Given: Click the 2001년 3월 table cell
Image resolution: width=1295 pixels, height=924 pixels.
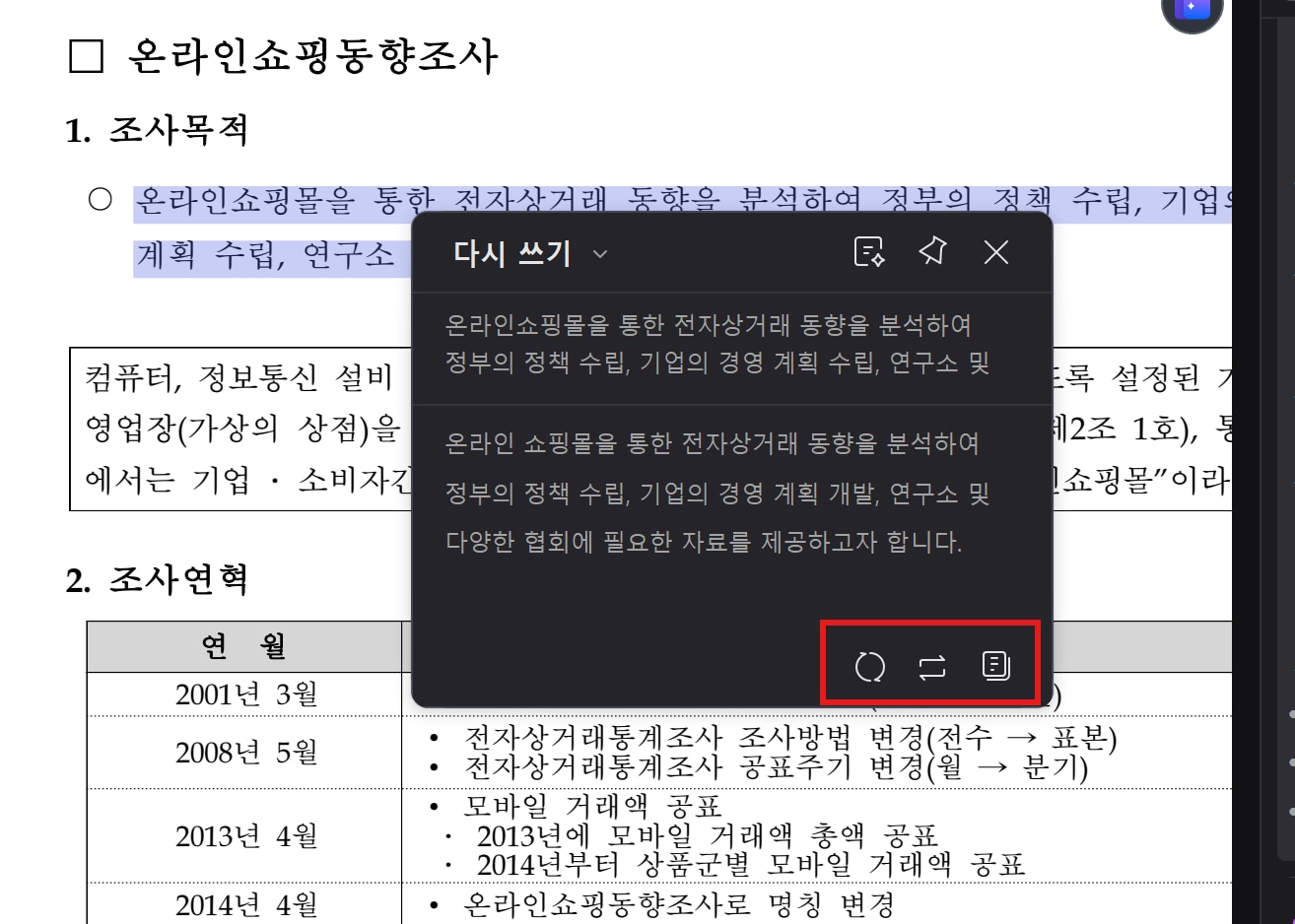Looking at the screenshot, I should 245,694.
